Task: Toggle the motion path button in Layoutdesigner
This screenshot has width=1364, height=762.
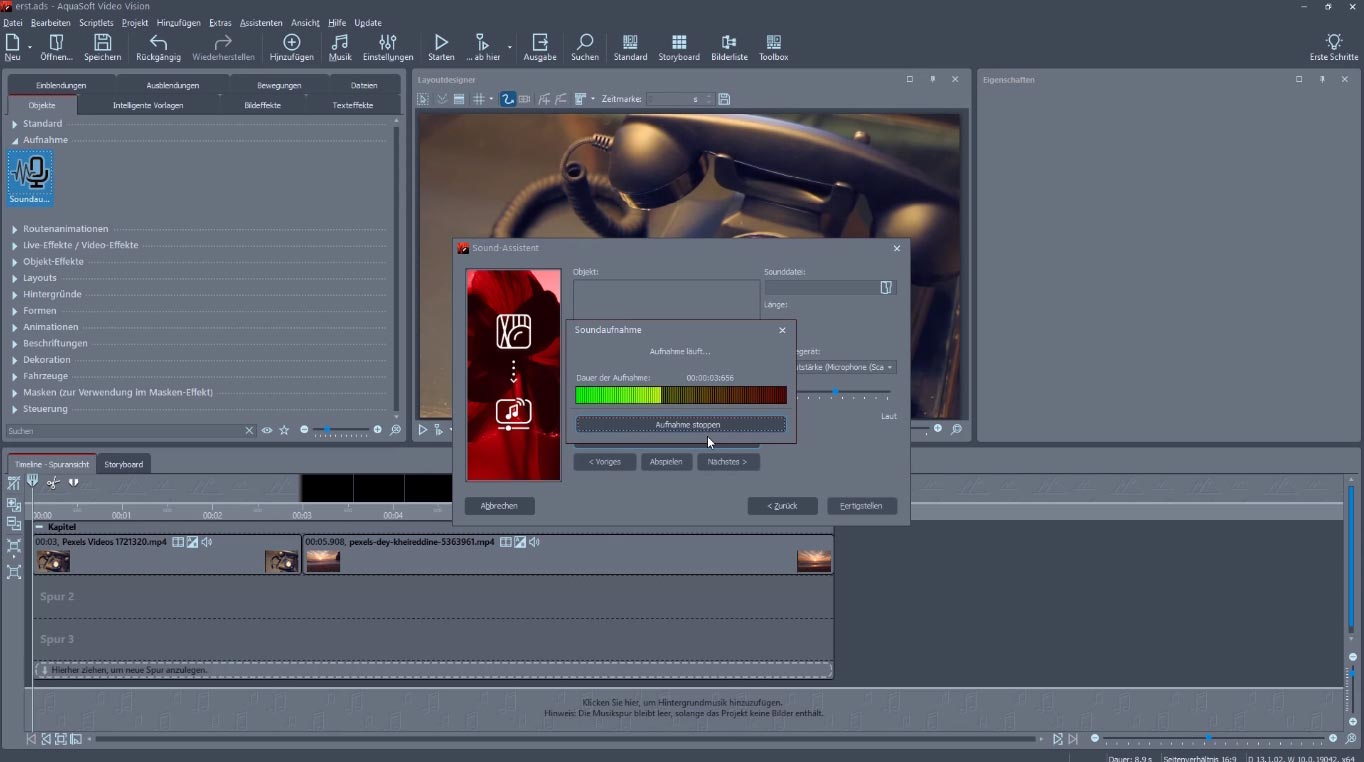Action: [508, 99]
